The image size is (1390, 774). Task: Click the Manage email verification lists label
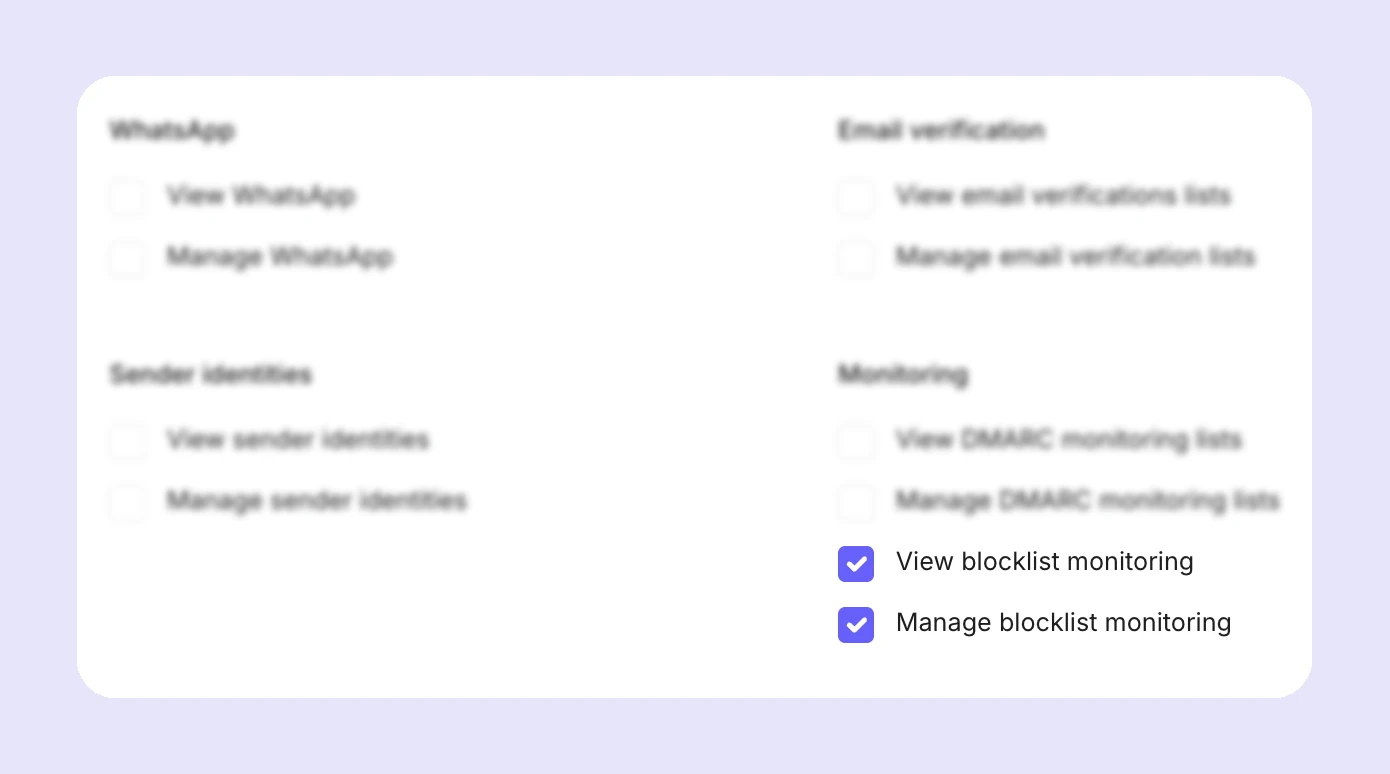(x=1075, y=257)
